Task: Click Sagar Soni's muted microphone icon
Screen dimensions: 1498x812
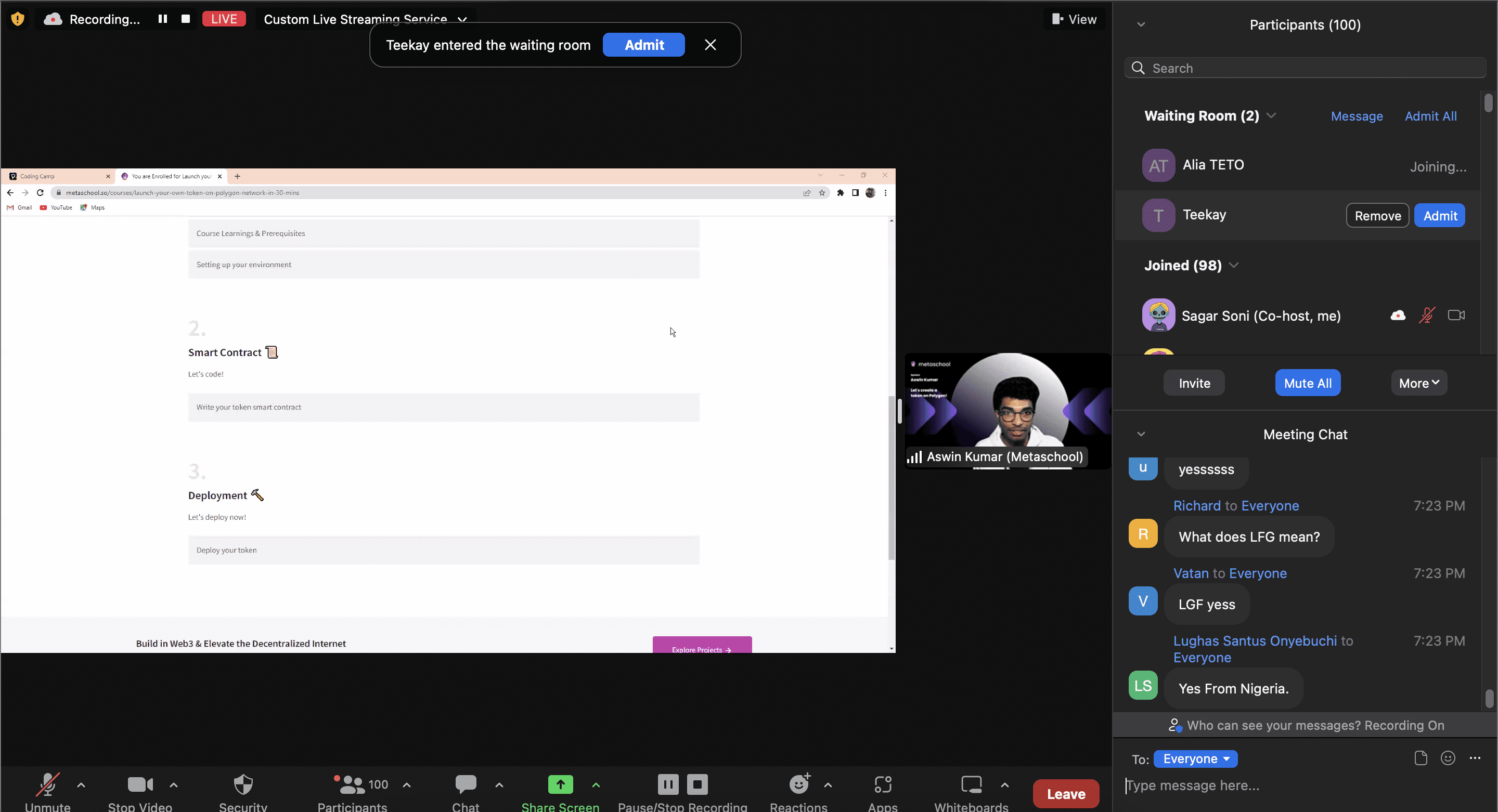Action: (x=1428, y=315)
